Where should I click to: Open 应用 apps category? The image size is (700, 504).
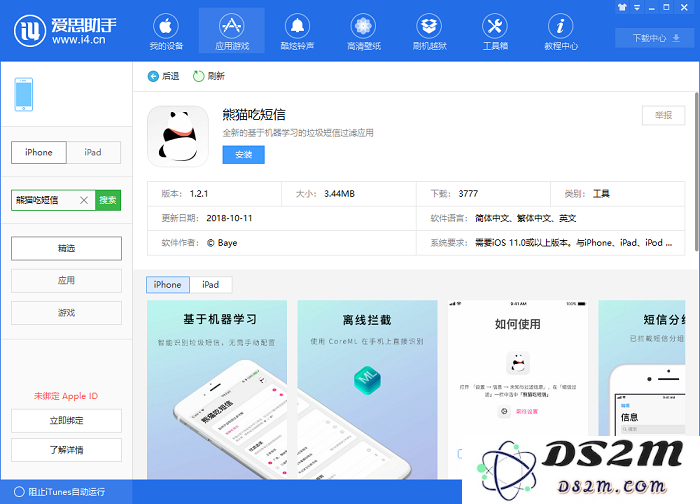(x=66, y=280)
